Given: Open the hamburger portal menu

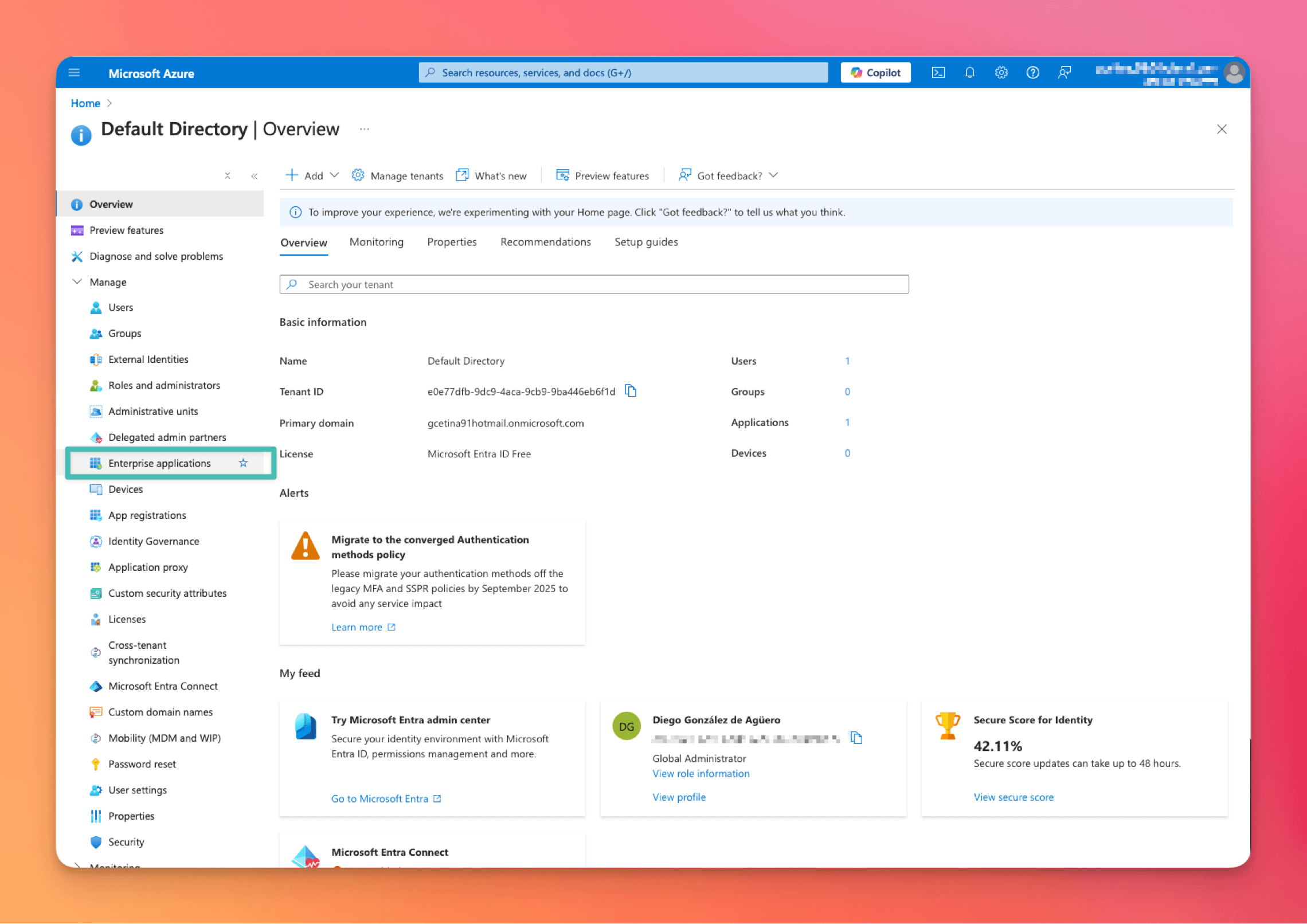Looking at the screenshot, I should (x=74, y=73).
